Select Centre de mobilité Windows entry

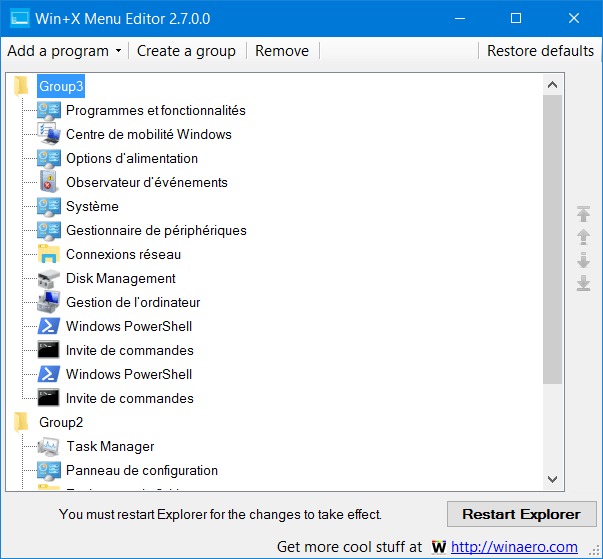point(149,135)
